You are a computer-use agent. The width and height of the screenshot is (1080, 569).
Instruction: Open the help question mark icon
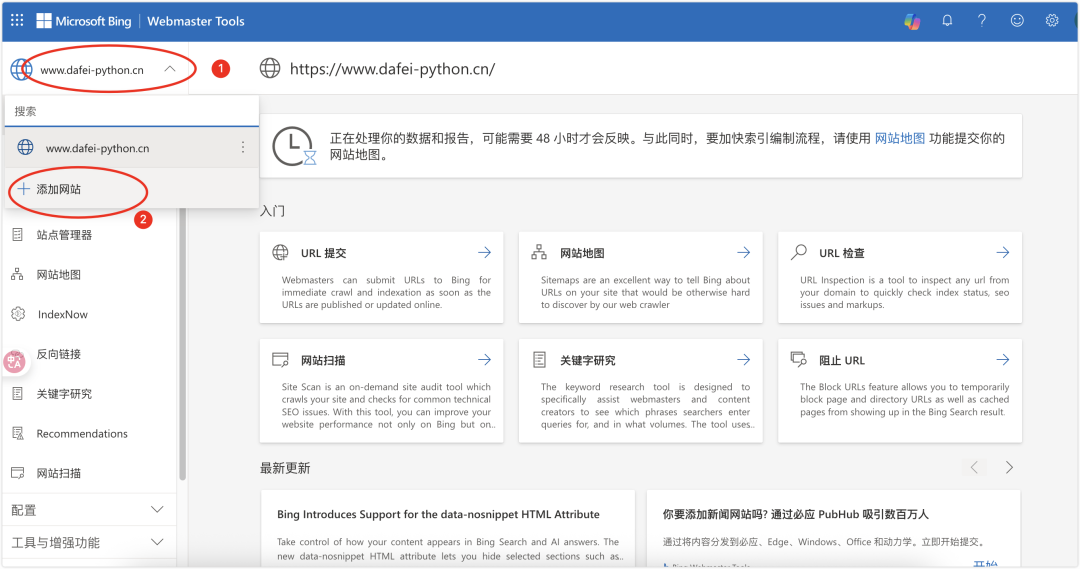point(982,21)
